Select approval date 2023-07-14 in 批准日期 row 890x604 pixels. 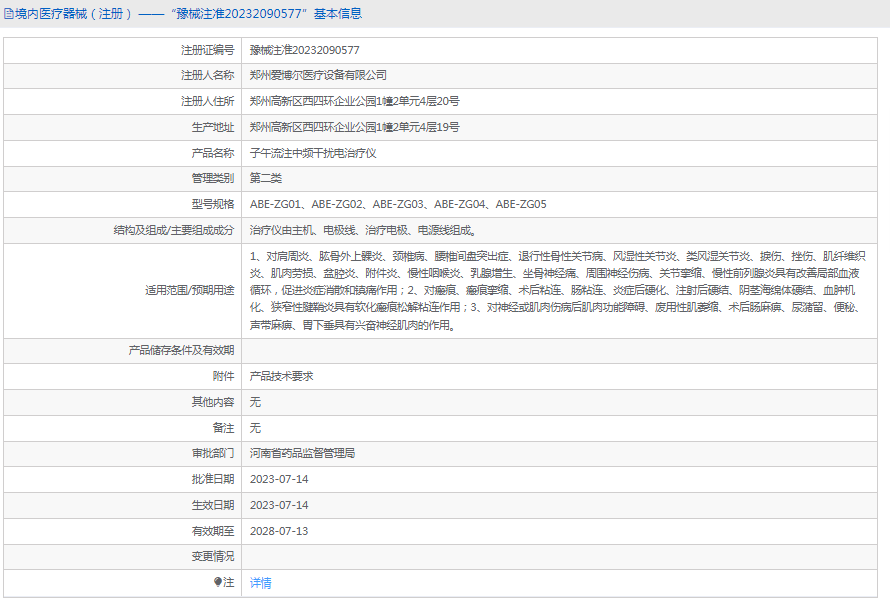[279, 479]
